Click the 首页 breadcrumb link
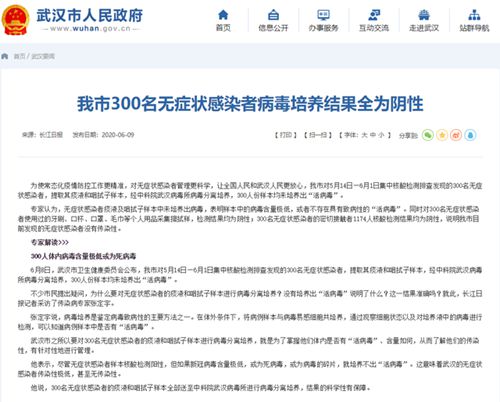The image size is (500, 402). point(19,56)
